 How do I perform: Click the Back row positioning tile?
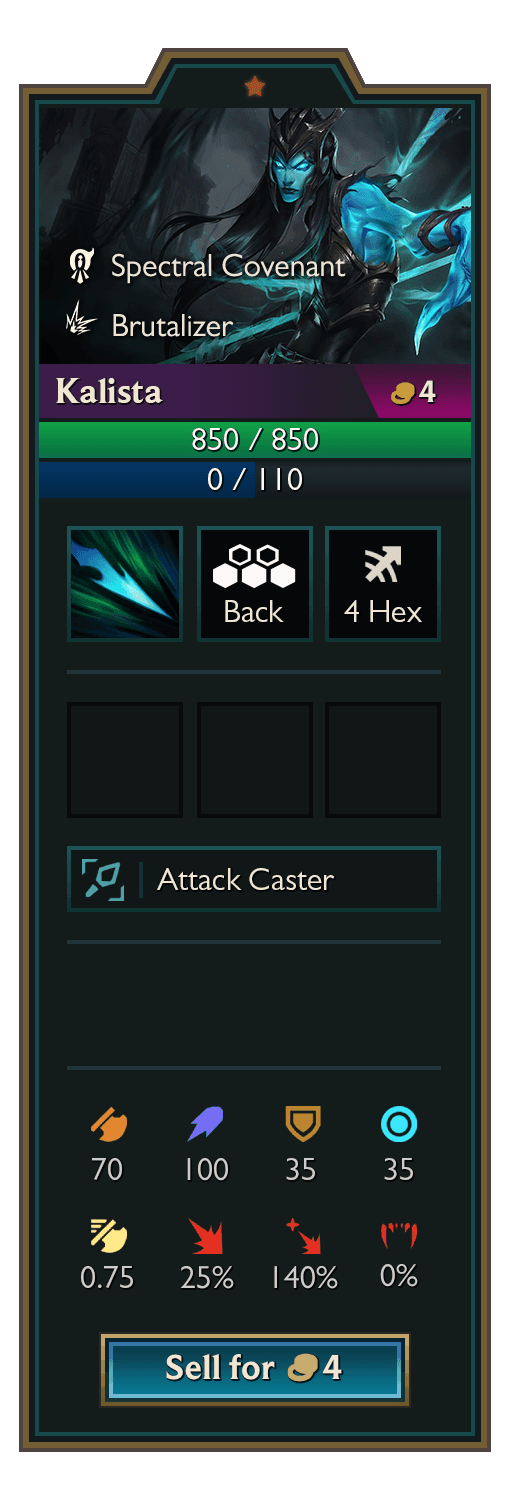(x=255, y=584)
